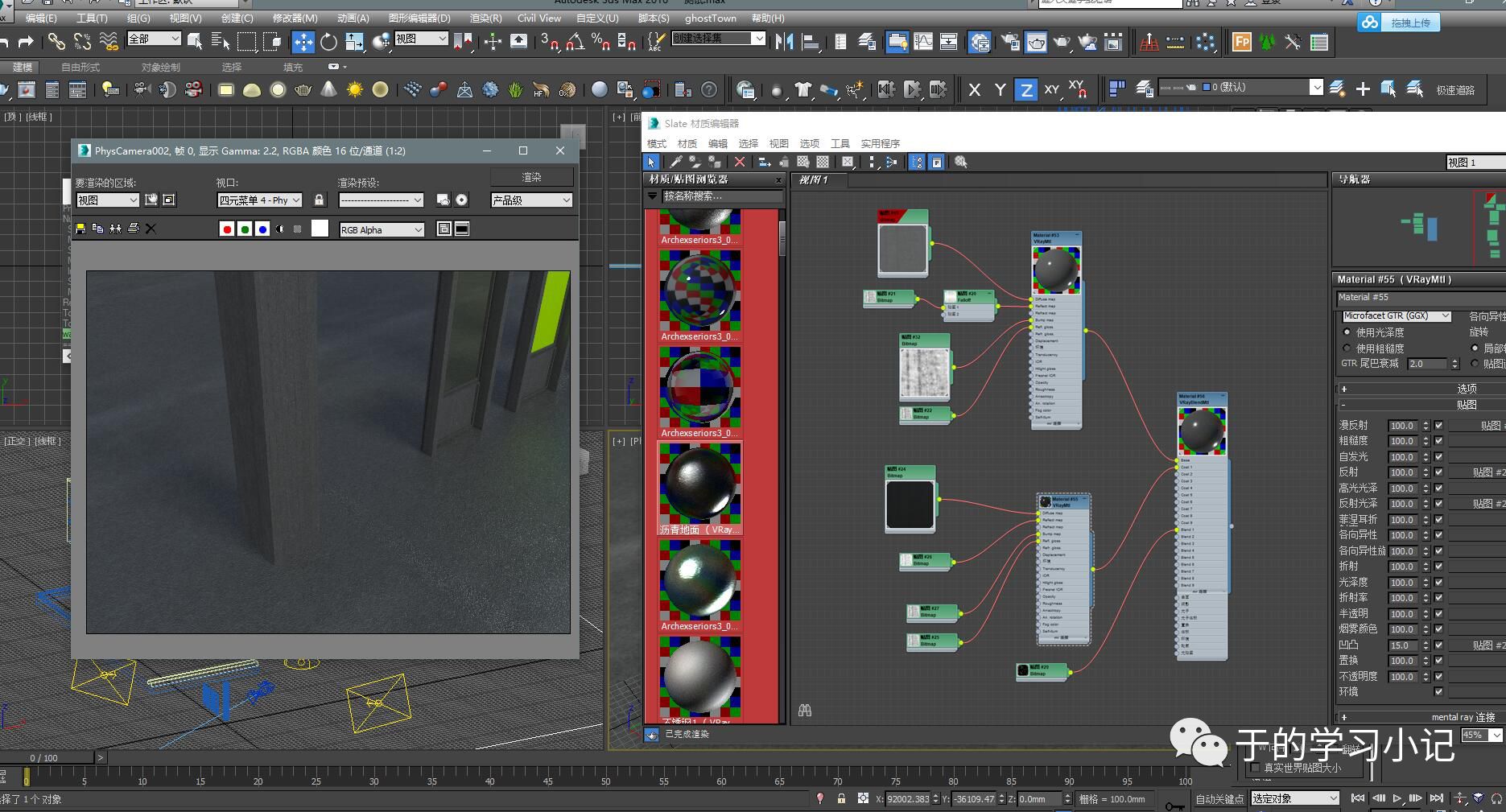The height and width of the screenshot is (812, 1506).
Task: Click the Sun light icon in ribbon
Action: [354, 89]
